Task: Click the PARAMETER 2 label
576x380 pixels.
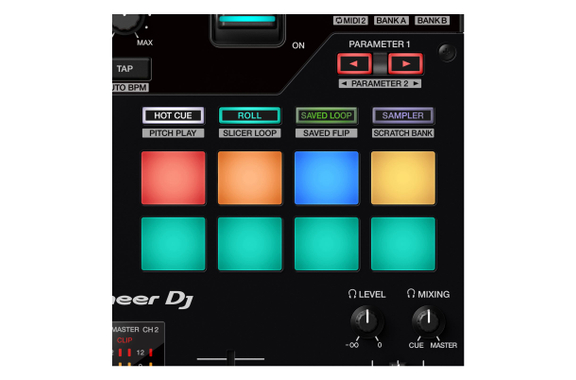Action: 379,83
